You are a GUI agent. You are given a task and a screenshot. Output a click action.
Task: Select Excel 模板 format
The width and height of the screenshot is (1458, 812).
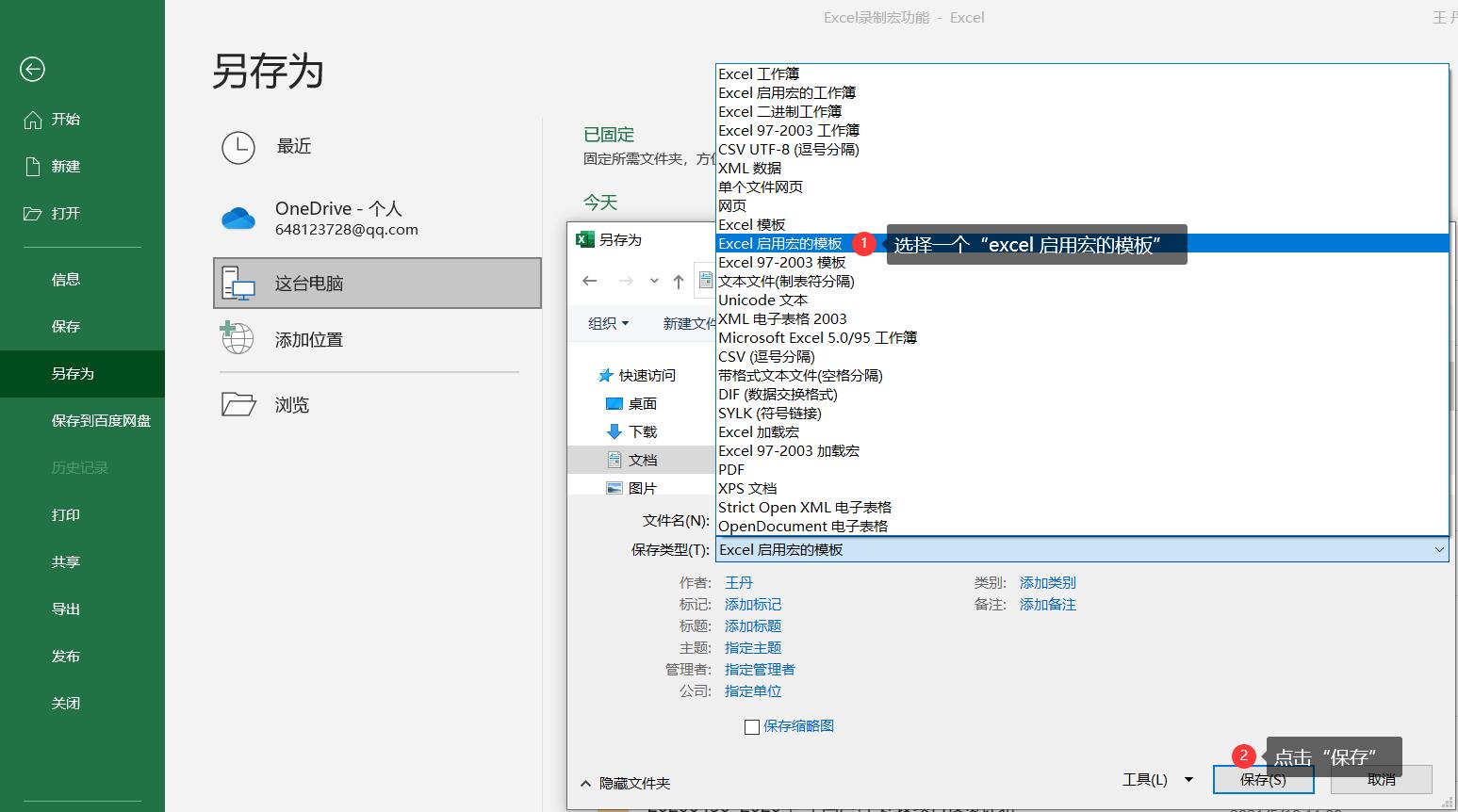coord(1082,224)
